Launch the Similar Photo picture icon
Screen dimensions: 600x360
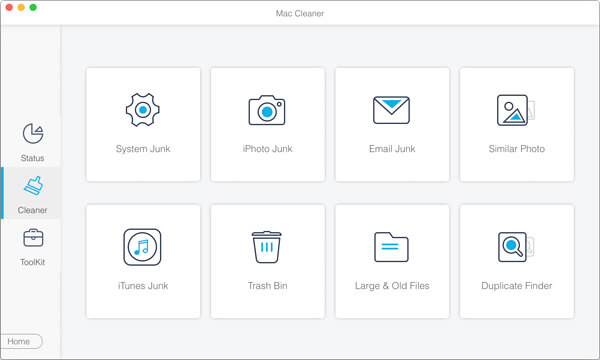(516, 110)
